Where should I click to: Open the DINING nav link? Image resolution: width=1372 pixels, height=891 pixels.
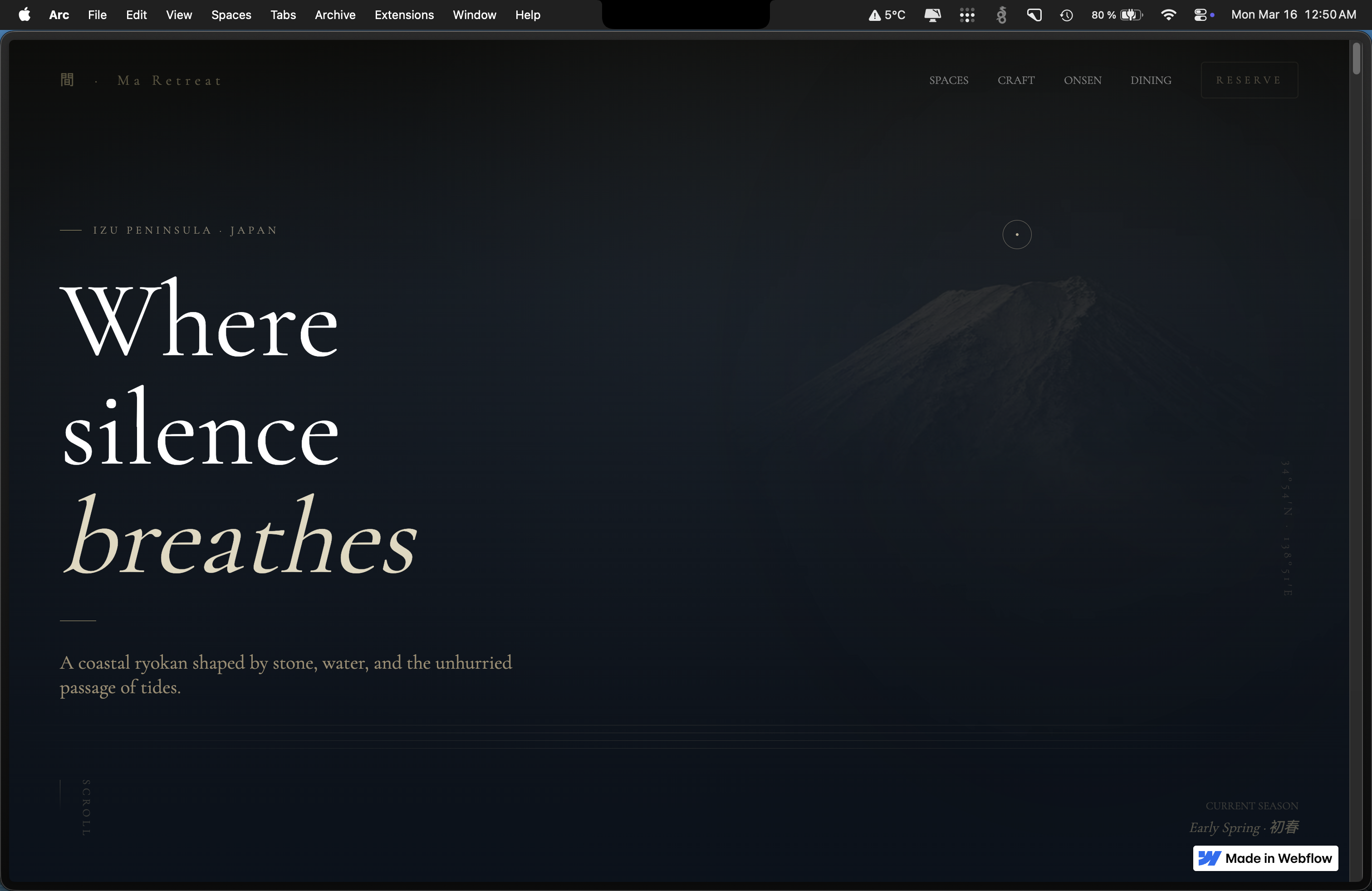pyautogui.click(x=1151, y=80)
